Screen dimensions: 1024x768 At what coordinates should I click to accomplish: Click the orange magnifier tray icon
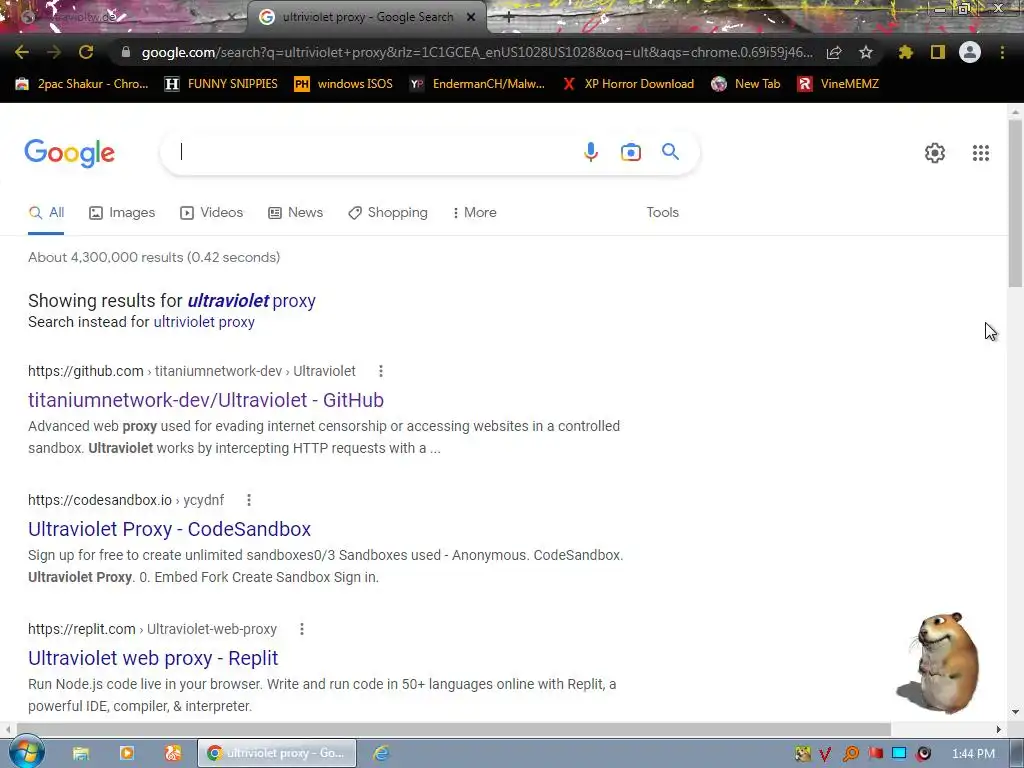[x=850, y=754]
